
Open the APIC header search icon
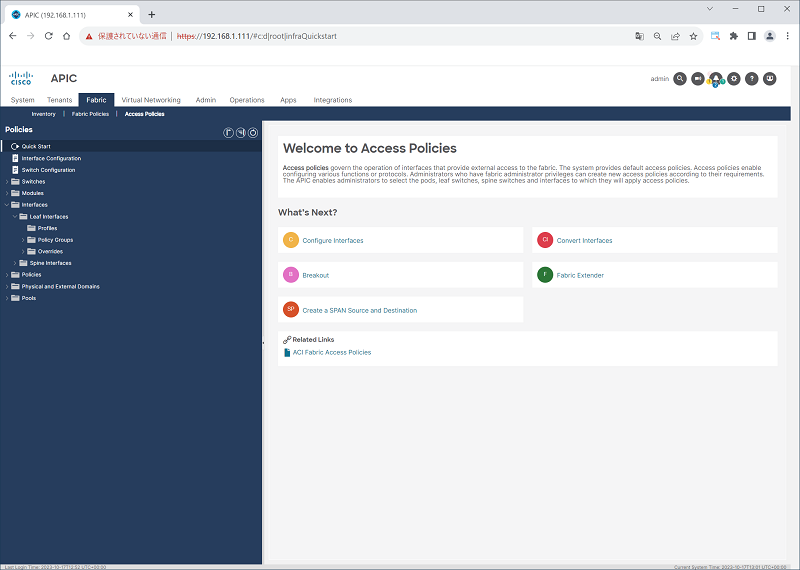[x=680, y=79]
